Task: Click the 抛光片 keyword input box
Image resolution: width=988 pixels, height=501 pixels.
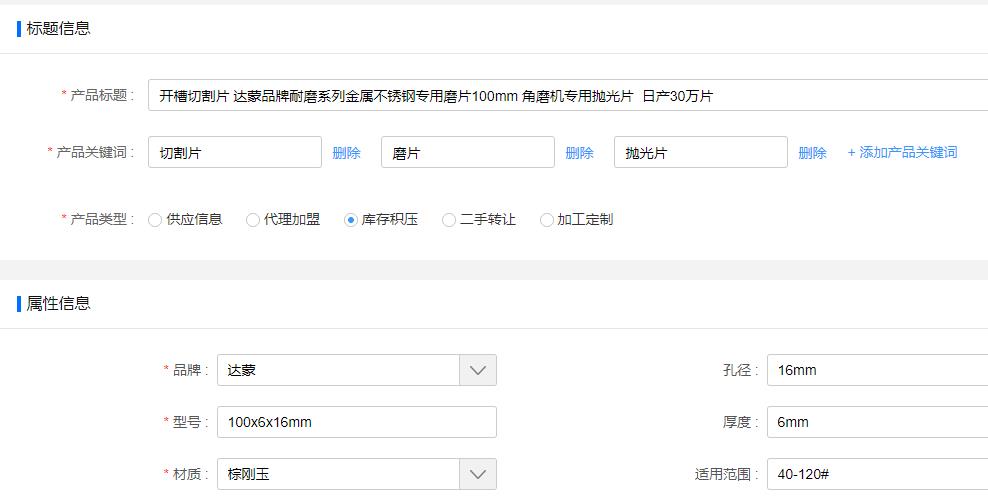Action: click(700, 153)
